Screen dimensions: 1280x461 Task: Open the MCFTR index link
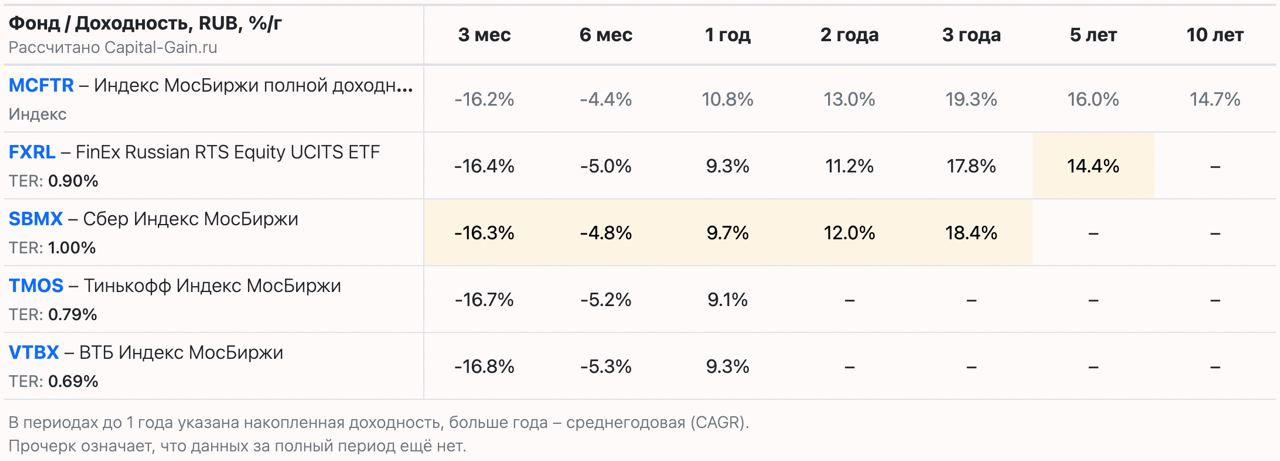41,86
